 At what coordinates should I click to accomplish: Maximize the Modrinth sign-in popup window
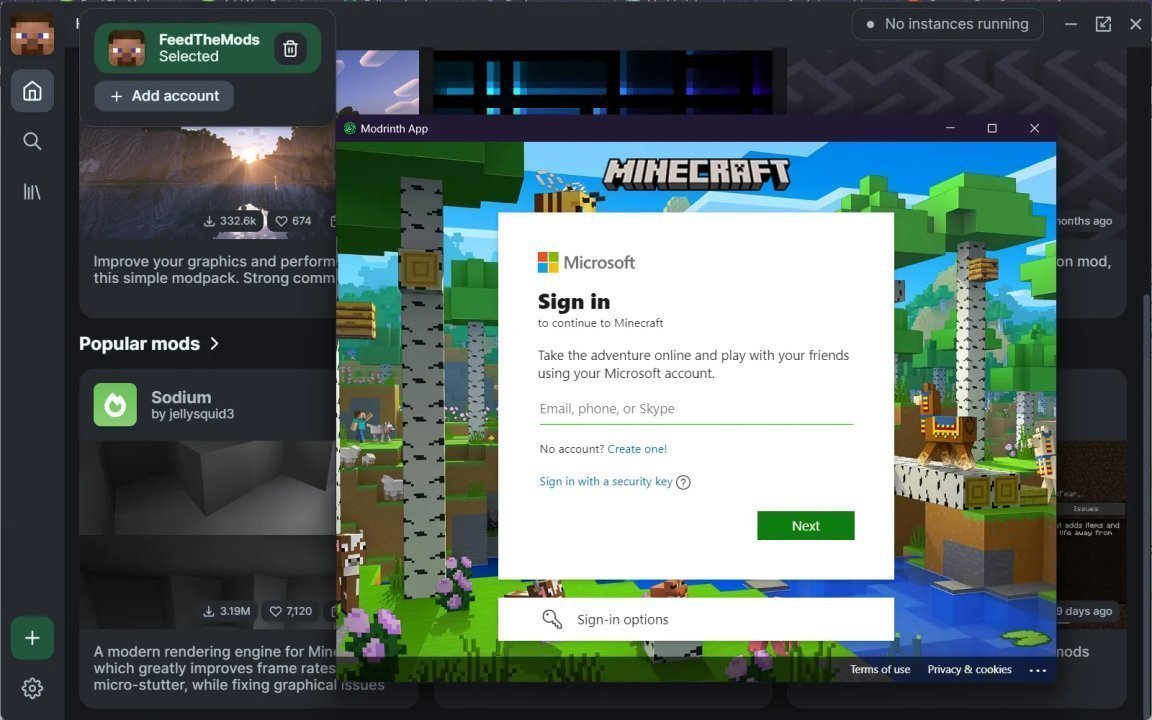(x=992, y=129)
